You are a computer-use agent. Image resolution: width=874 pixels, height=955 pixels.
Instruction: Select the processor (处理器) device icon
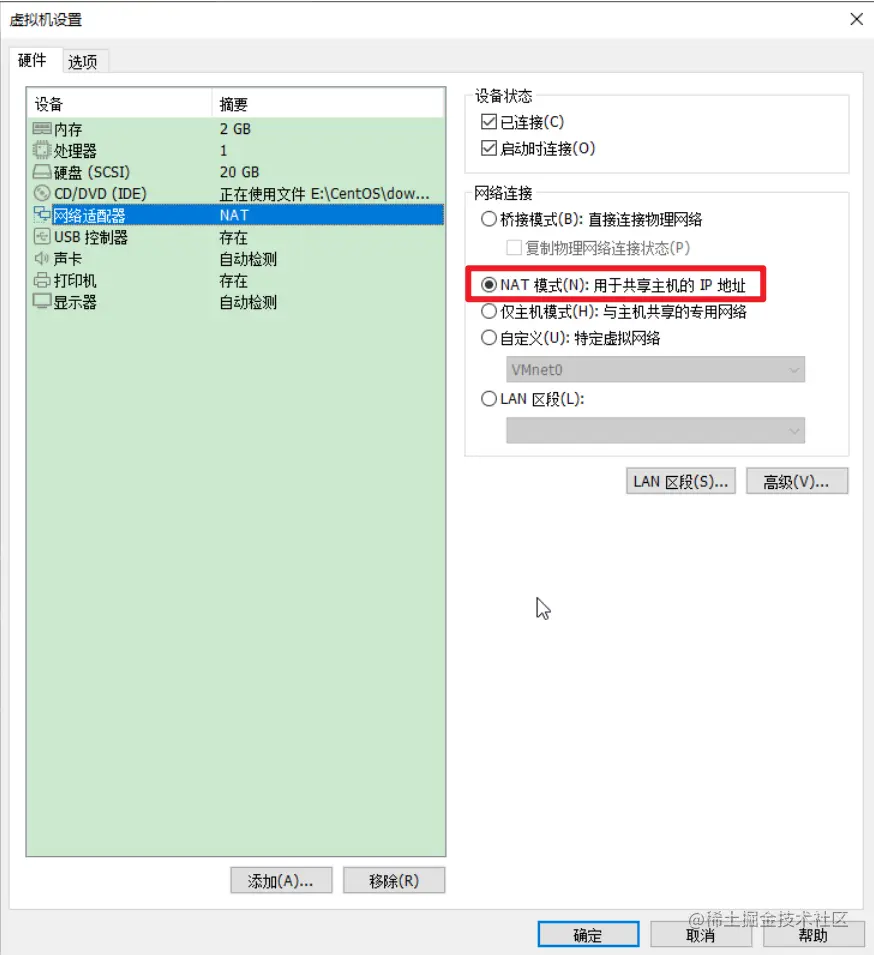[x=41, y=150]
